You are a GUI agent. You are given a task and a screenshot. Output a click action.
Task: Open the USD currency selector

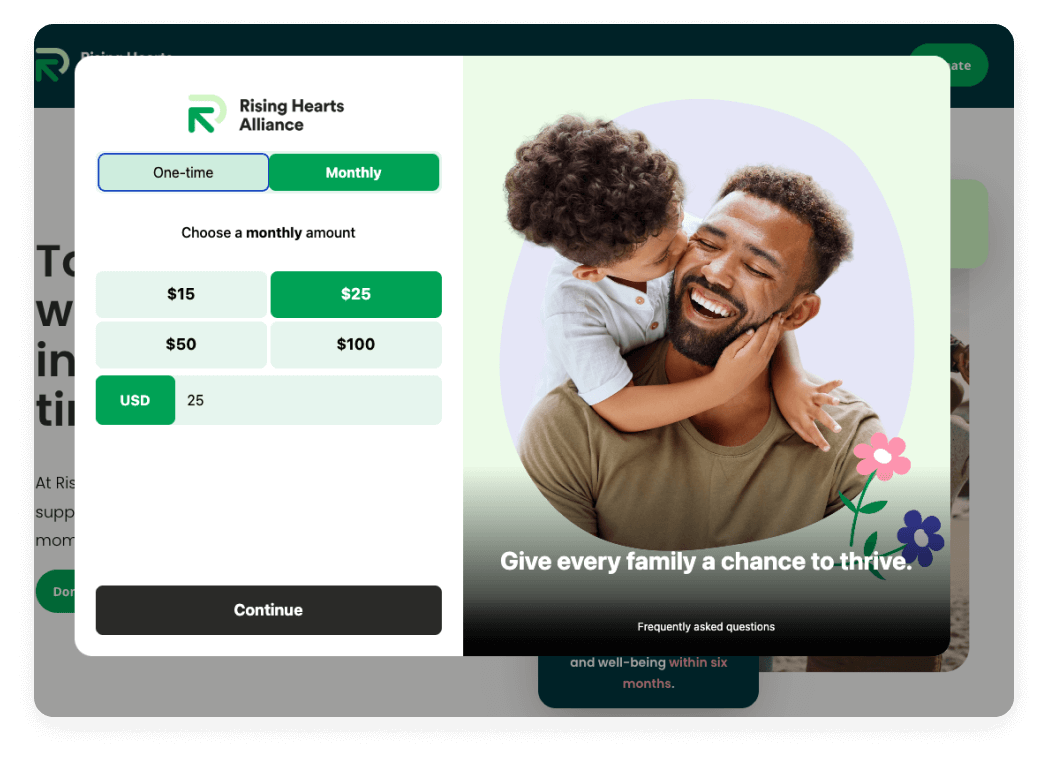click(x=135, y=400)
